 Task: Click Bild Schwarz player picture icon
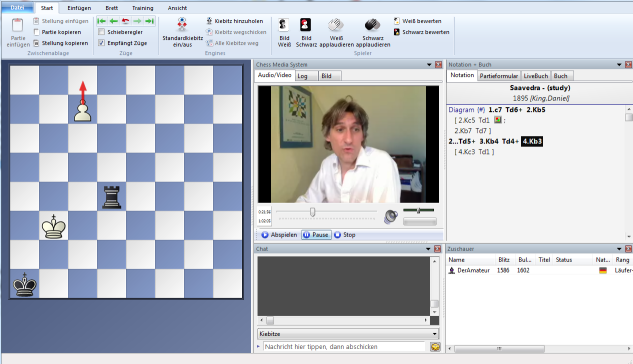click(x=306, y=25)
